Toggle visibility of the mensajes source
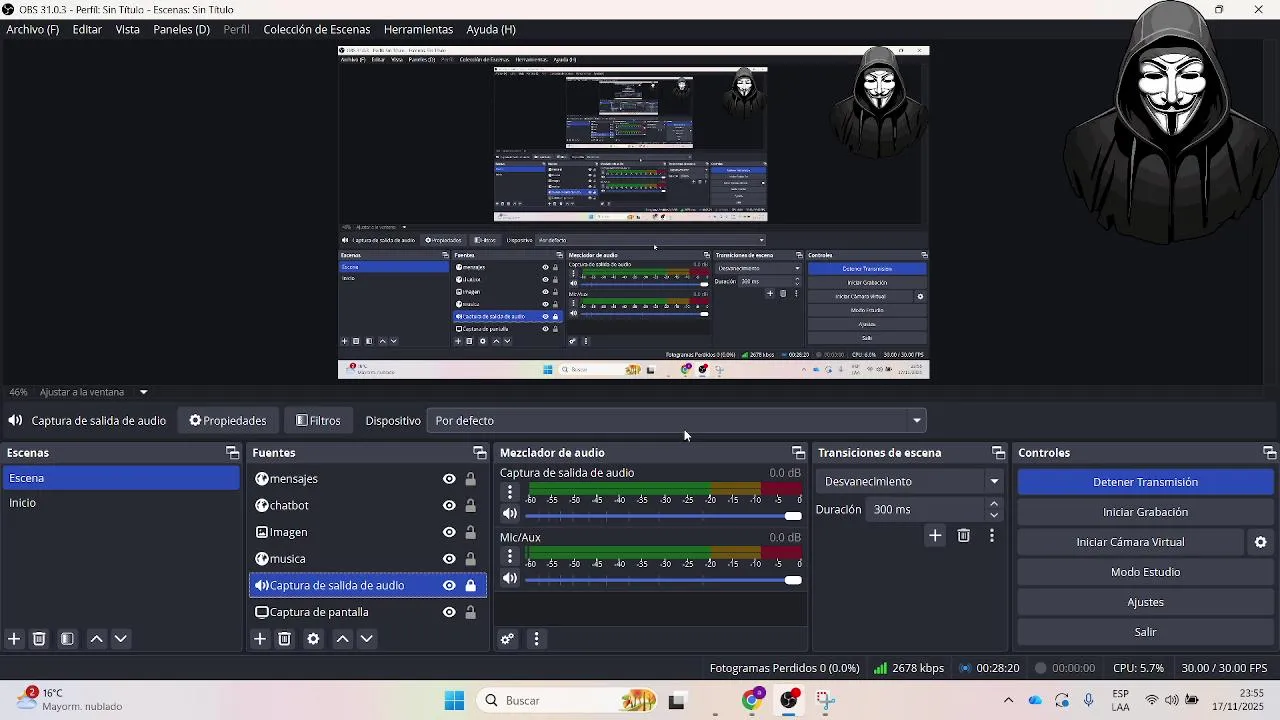 (x=449, y=479)
